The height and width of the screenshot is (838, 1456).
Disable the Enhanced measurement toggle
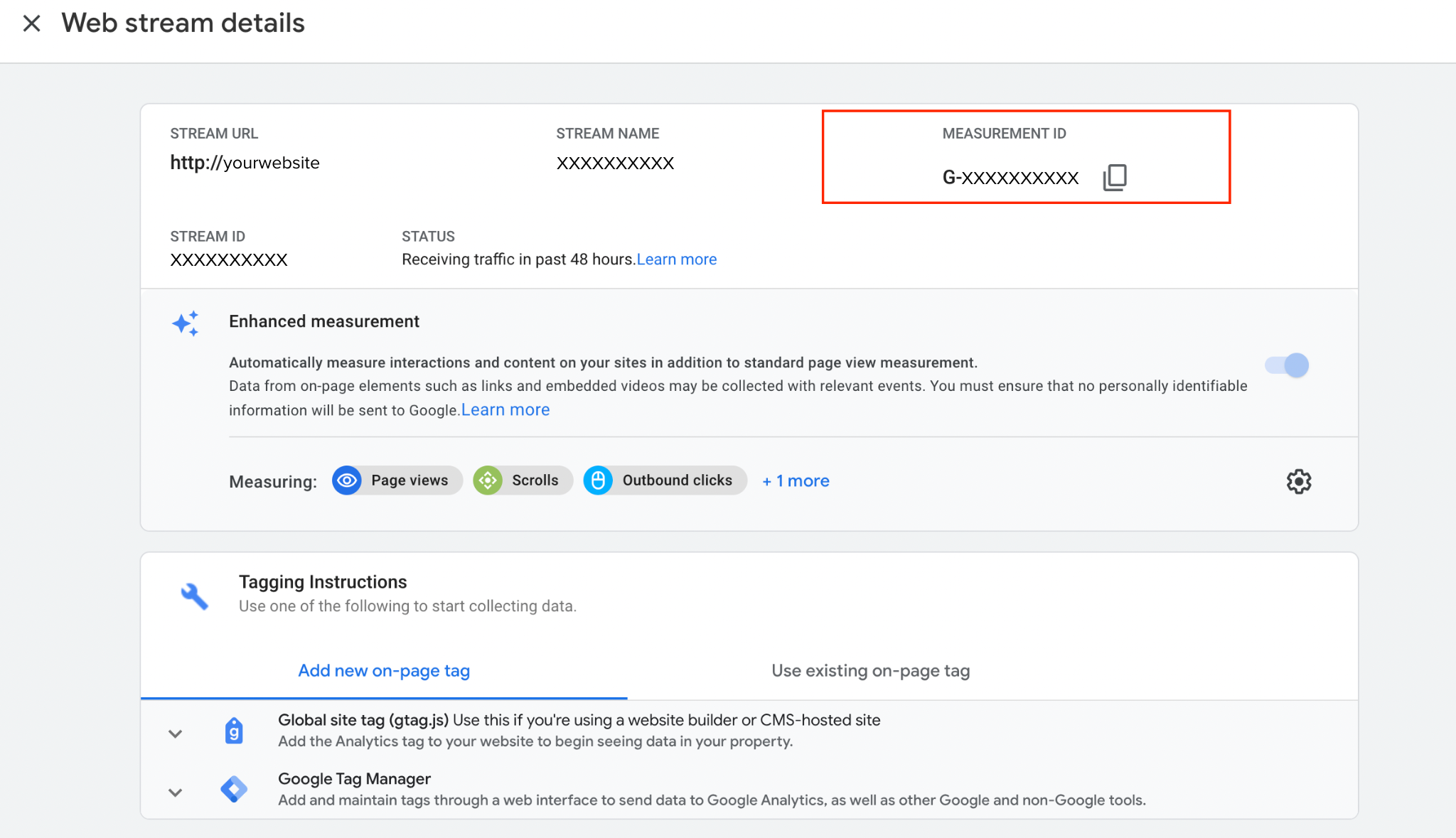tap(1287, 365)
